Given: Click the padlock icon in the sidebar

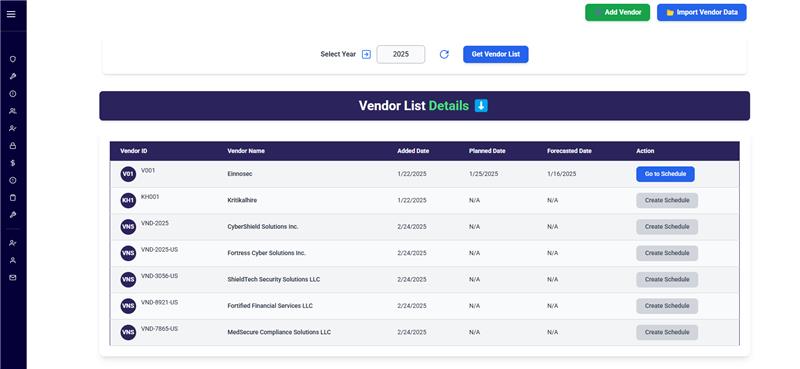Looking at the screenshot, I should [13, 145].
